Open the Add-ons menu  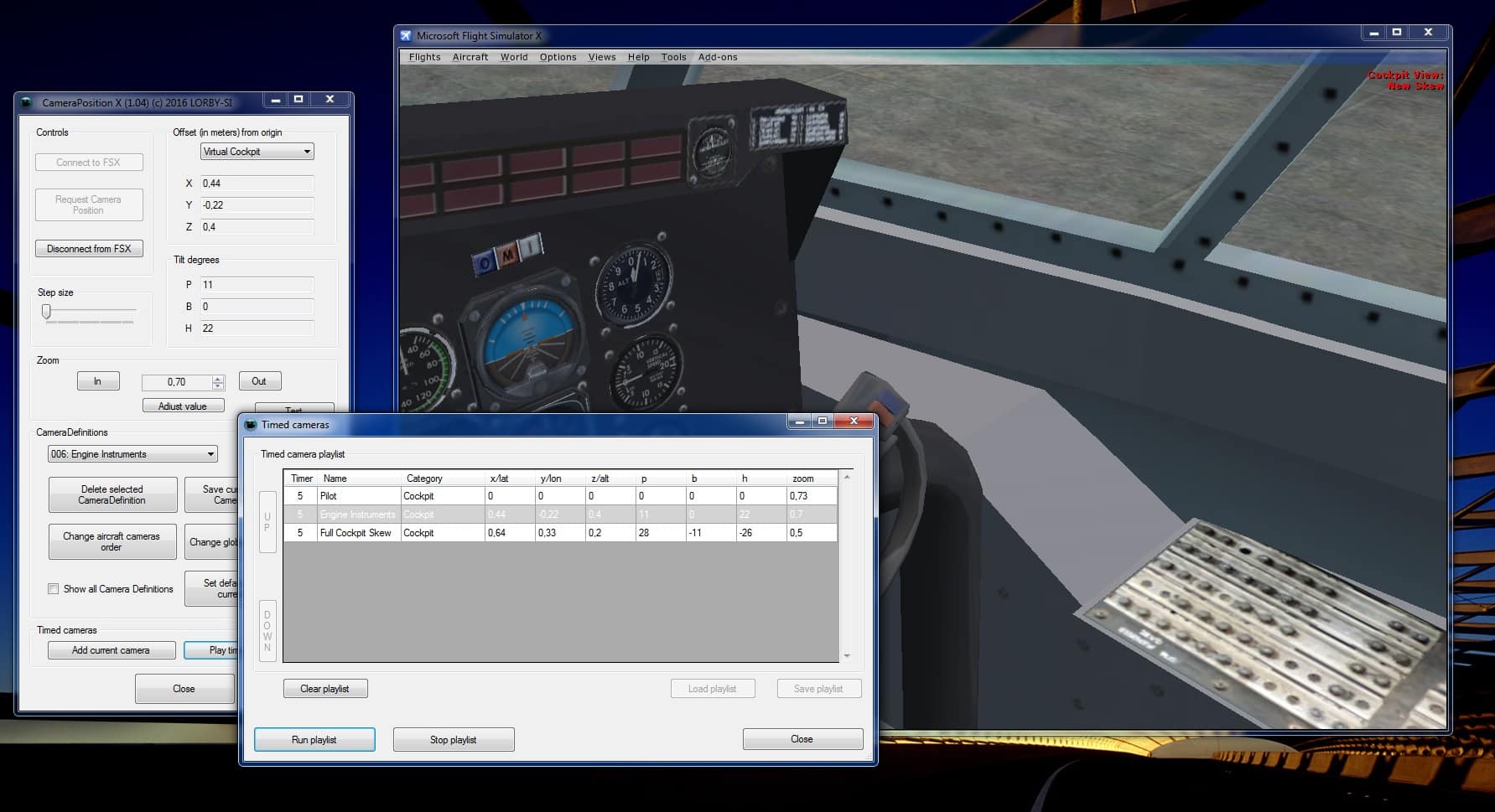click(x=718, y=57)
